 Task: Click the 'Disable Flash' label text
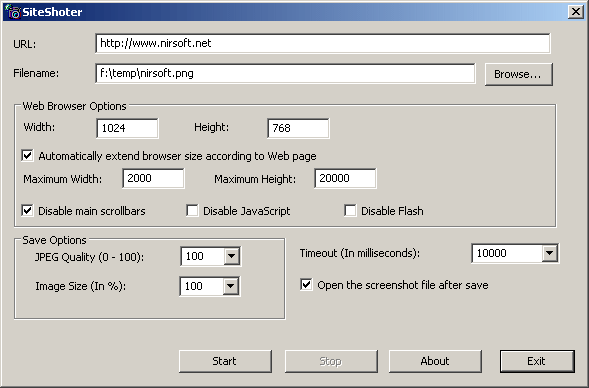(x=392, y=211)
